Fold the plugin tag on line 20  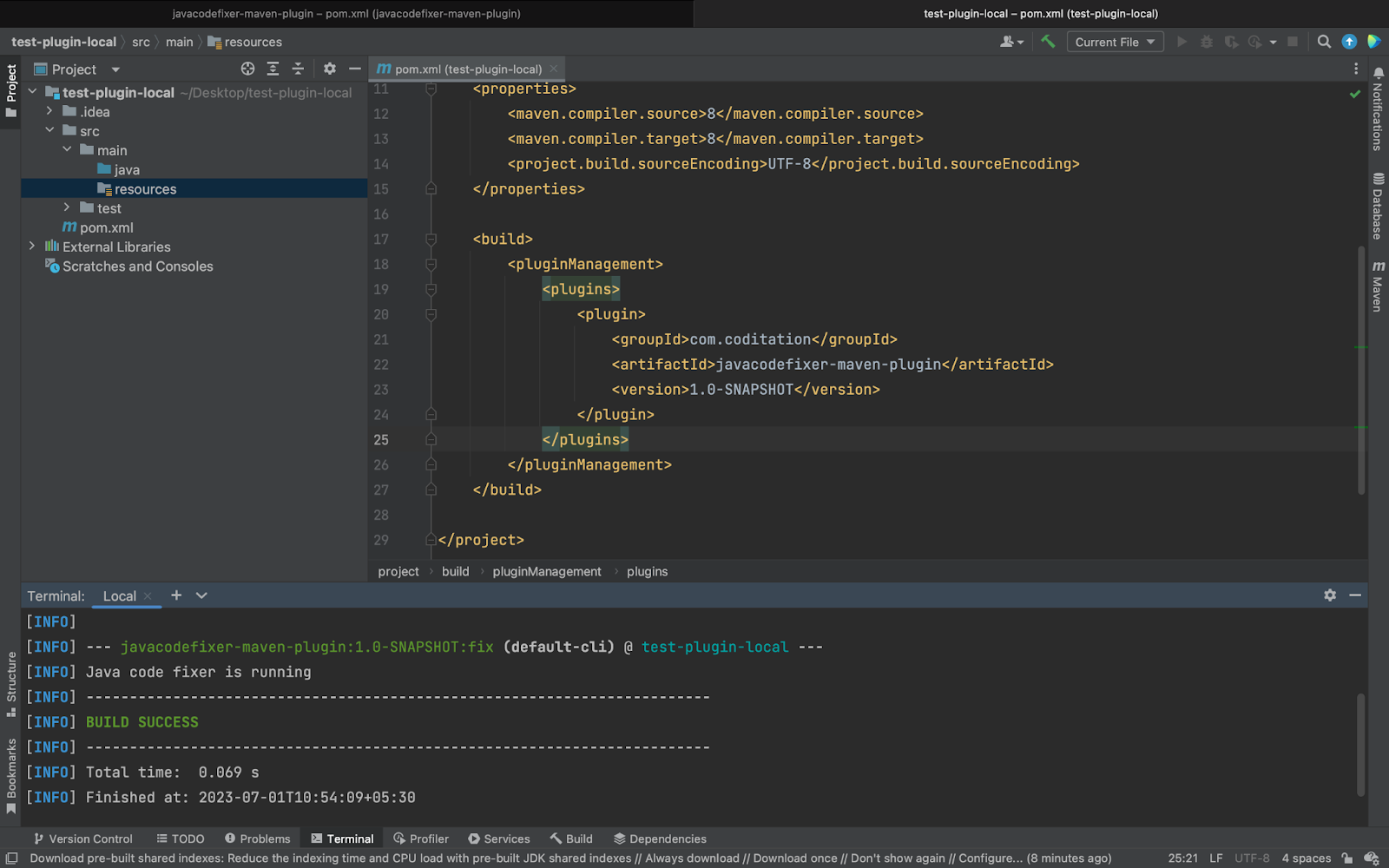431,314
